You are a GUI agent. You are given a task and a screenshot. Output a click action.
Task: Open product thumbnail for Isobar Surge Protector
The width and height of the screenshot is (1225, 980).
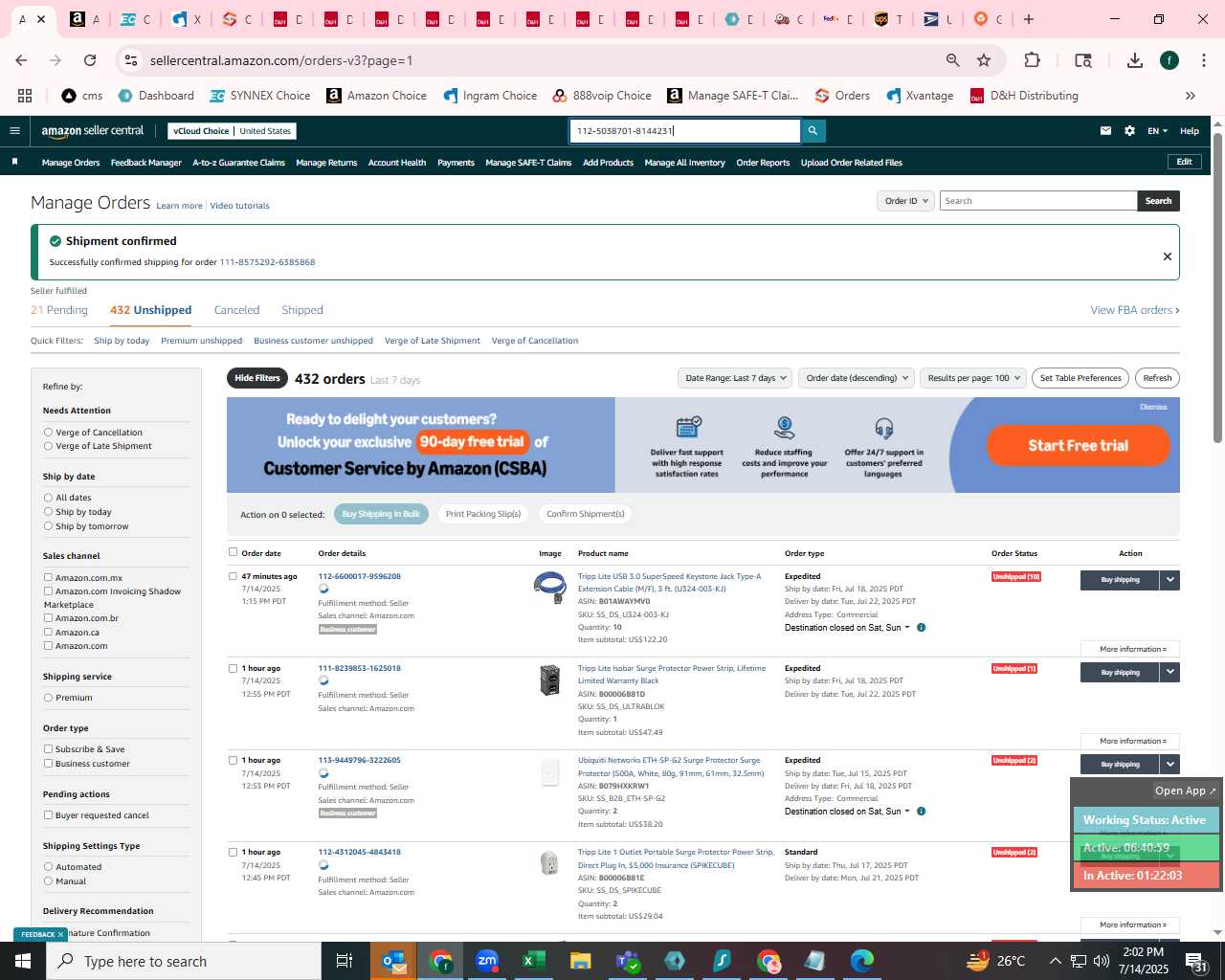pyautogui.click(x=549, y=679)
